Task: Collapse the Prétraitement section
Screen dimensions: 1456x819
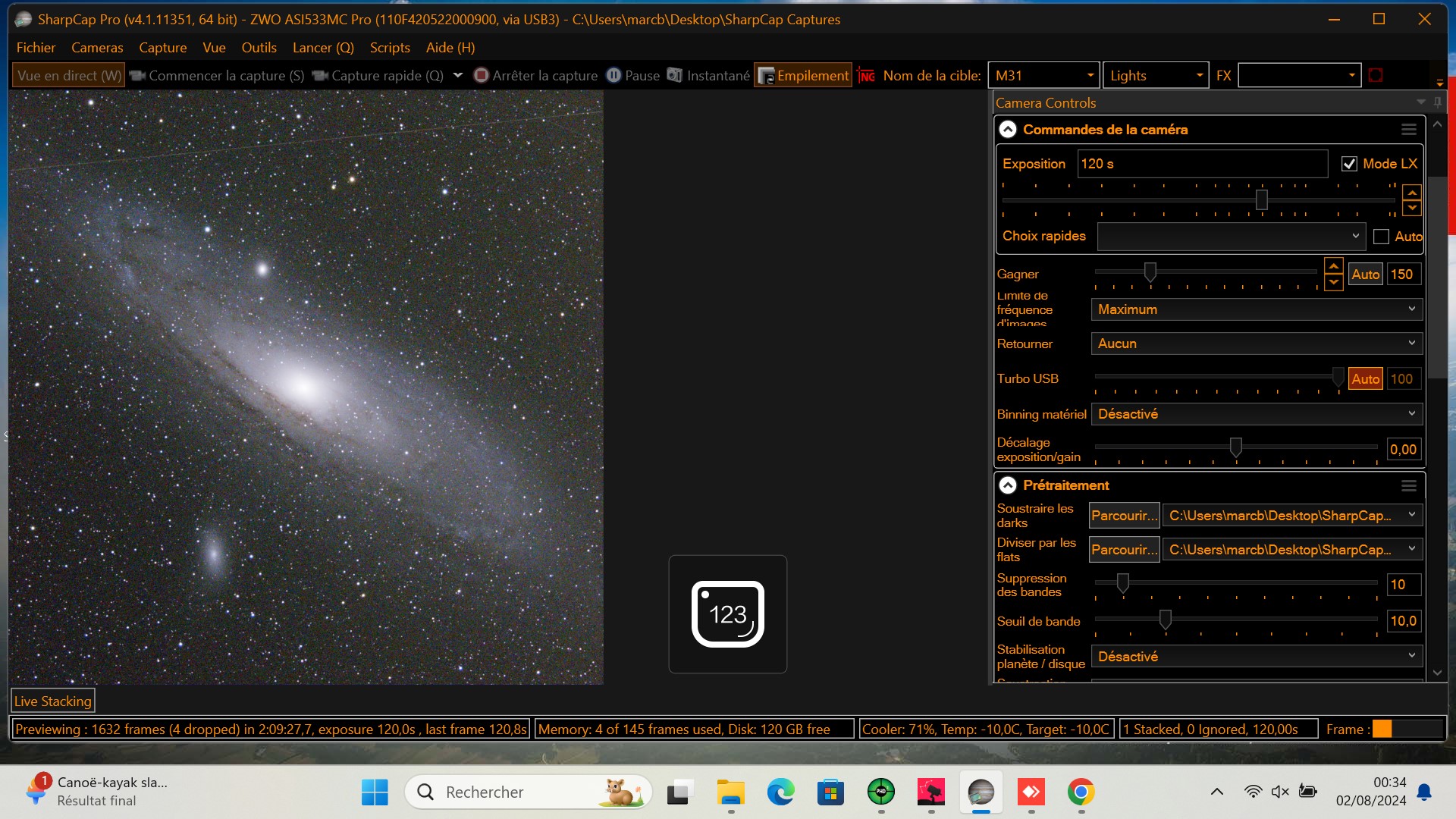Action: 1008,485
